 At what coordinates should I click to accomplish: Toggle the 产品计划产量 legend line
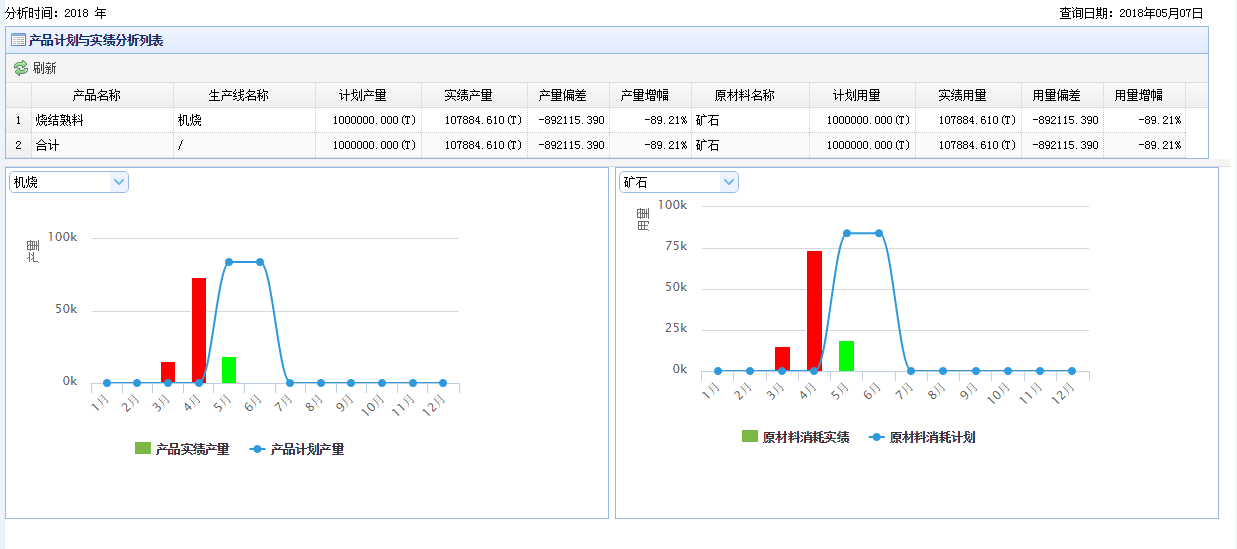pyautogui.click(x=297, y=450)
